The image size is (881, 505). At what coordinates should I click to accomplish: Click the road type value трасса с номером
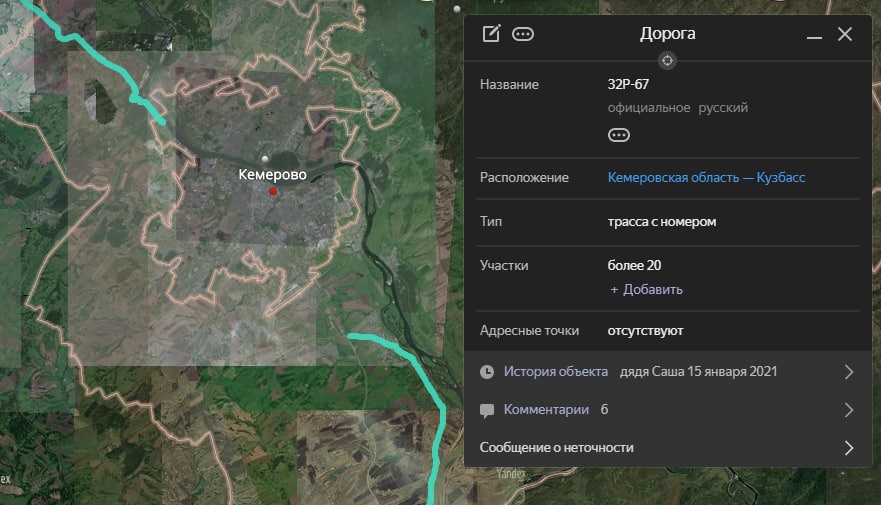[x=662, y=222]
